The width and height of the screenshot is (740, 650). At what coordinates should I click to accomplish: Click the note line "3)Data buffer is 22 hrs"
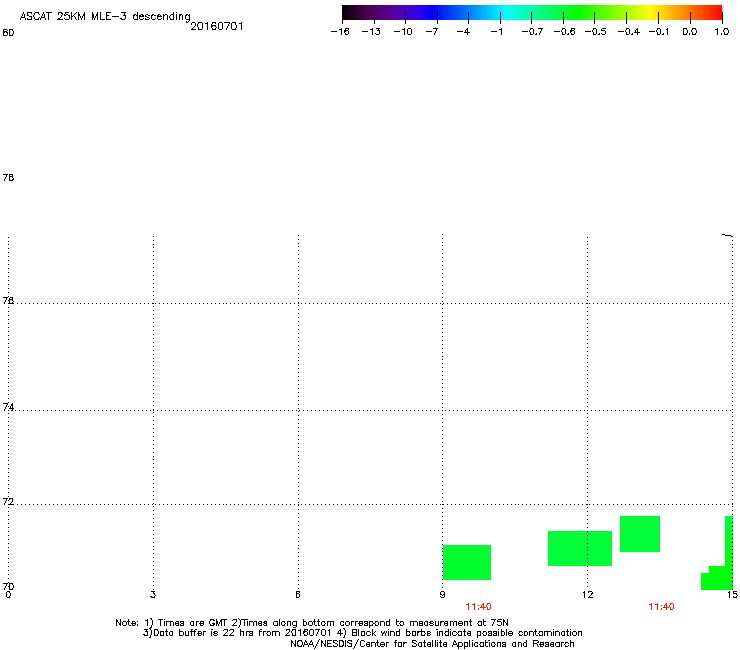(362, 633)
